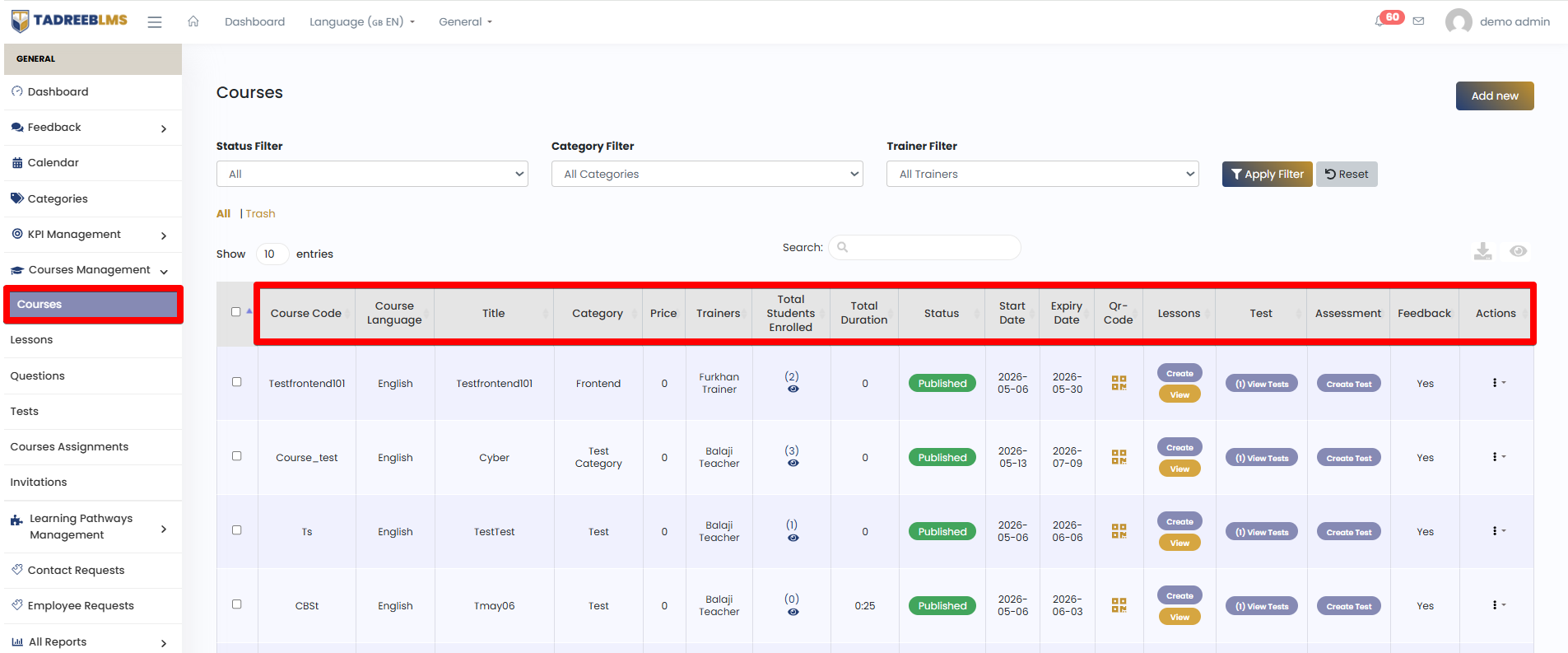
Task: Click Create Test for CBSt row
Action: pos(1349,606)
